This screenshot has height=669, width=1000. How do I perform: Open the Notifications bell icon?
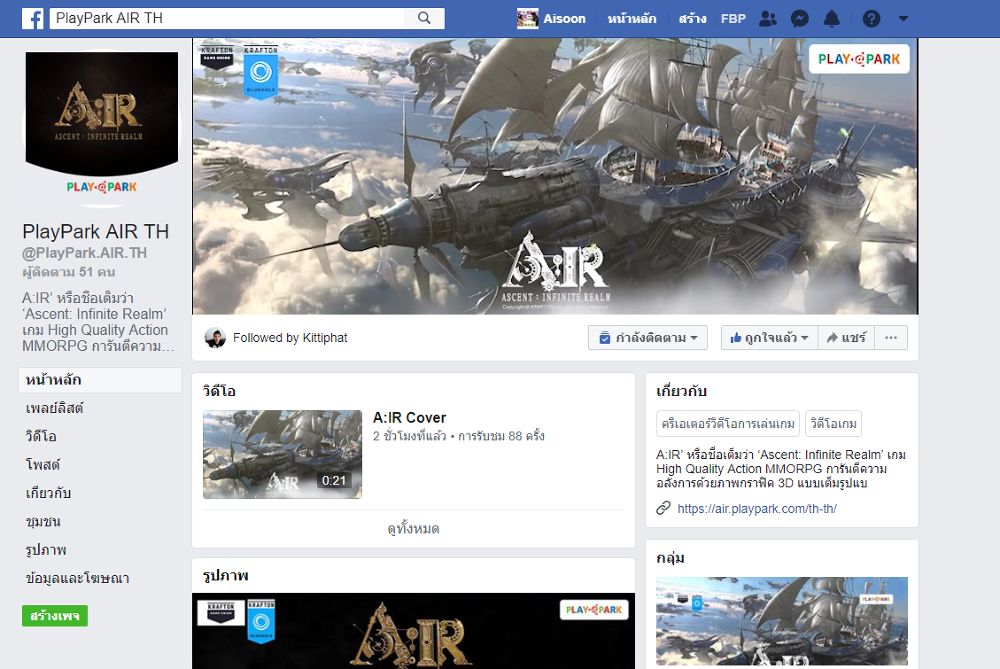tap(831, 18)
